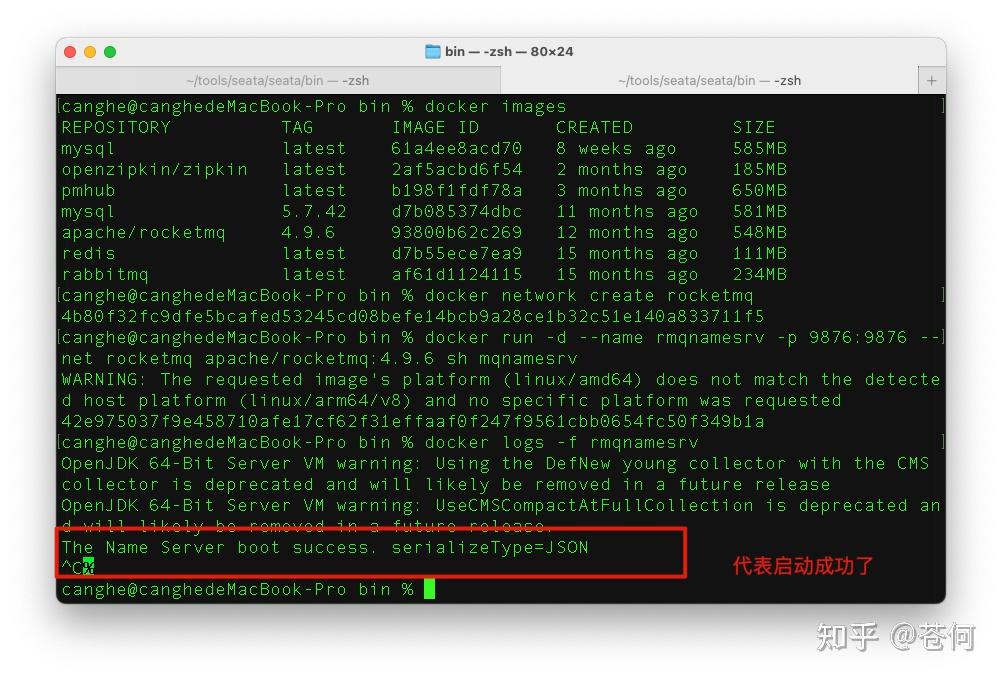Open a new terminal tab with plus button
This screenshot has width=1002, height=678.
[x=931, y=81]
